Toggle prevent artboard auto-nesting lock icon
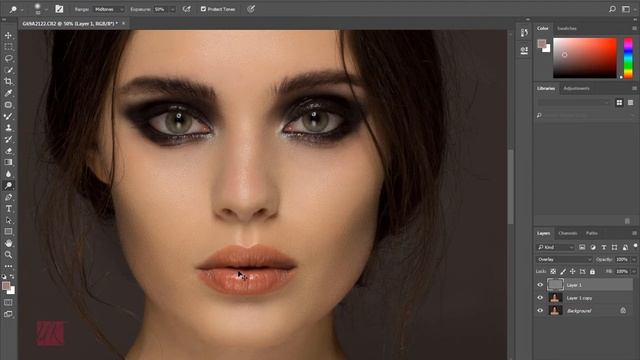Image resolution: width=640 pixels, height=360 pixels. [x=582, y=271]
